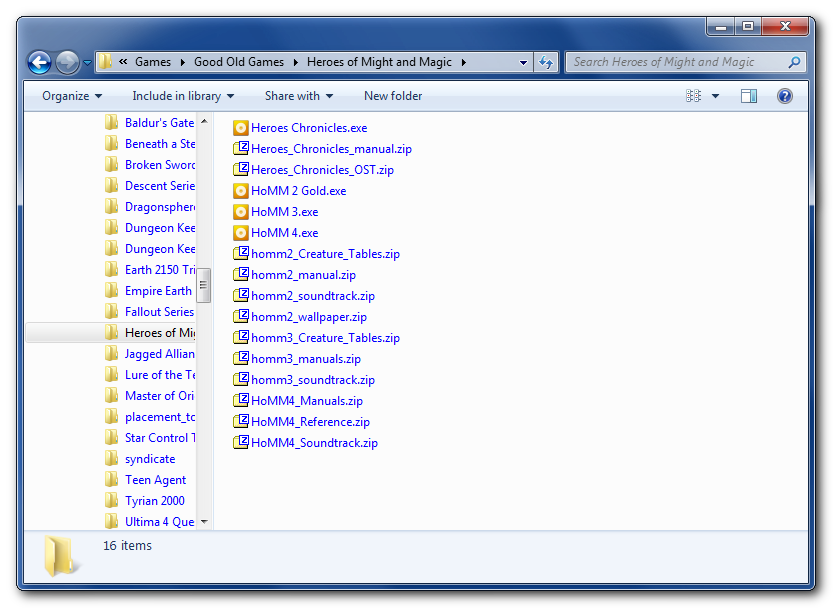Click the Change your view icon
The image size is (833, 608).
click(694, 96)
